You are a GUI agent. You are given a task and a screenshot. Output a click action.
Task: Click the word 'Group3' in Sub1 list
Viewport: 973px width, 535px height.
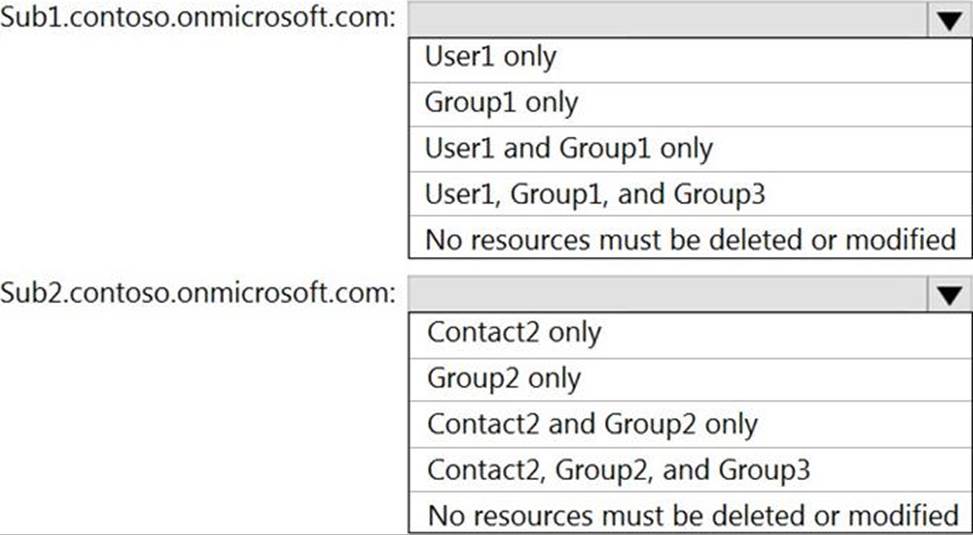720,194
